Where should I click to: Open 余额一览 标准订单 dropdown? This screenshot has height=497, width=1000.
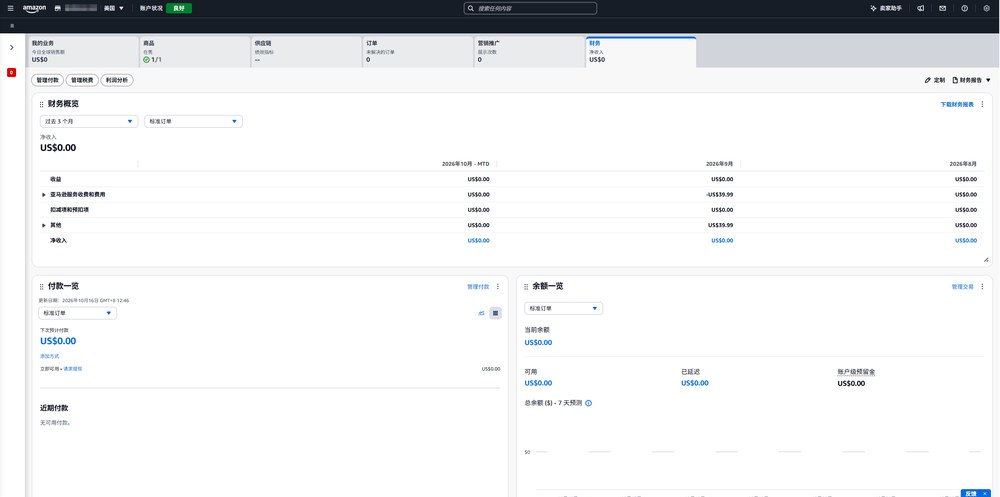point(563,308)
